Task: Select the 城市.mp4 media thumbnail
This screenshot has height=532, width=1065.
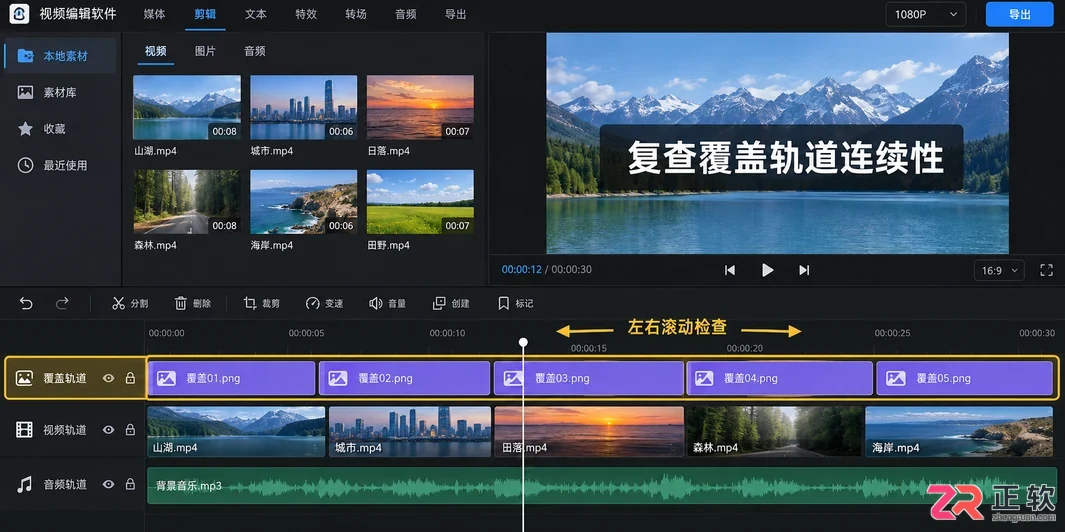Action: [304, 107]
